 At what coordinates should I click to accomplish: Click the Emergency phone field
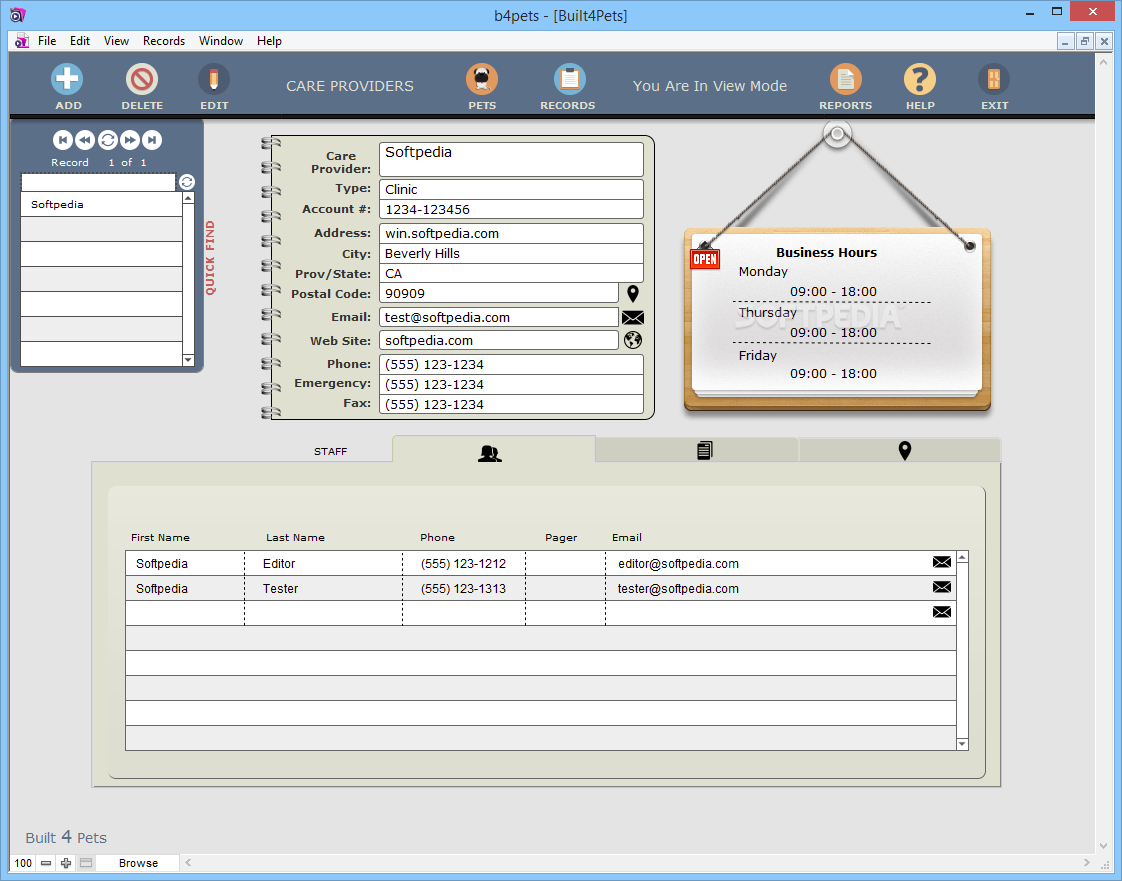[511, 384]
